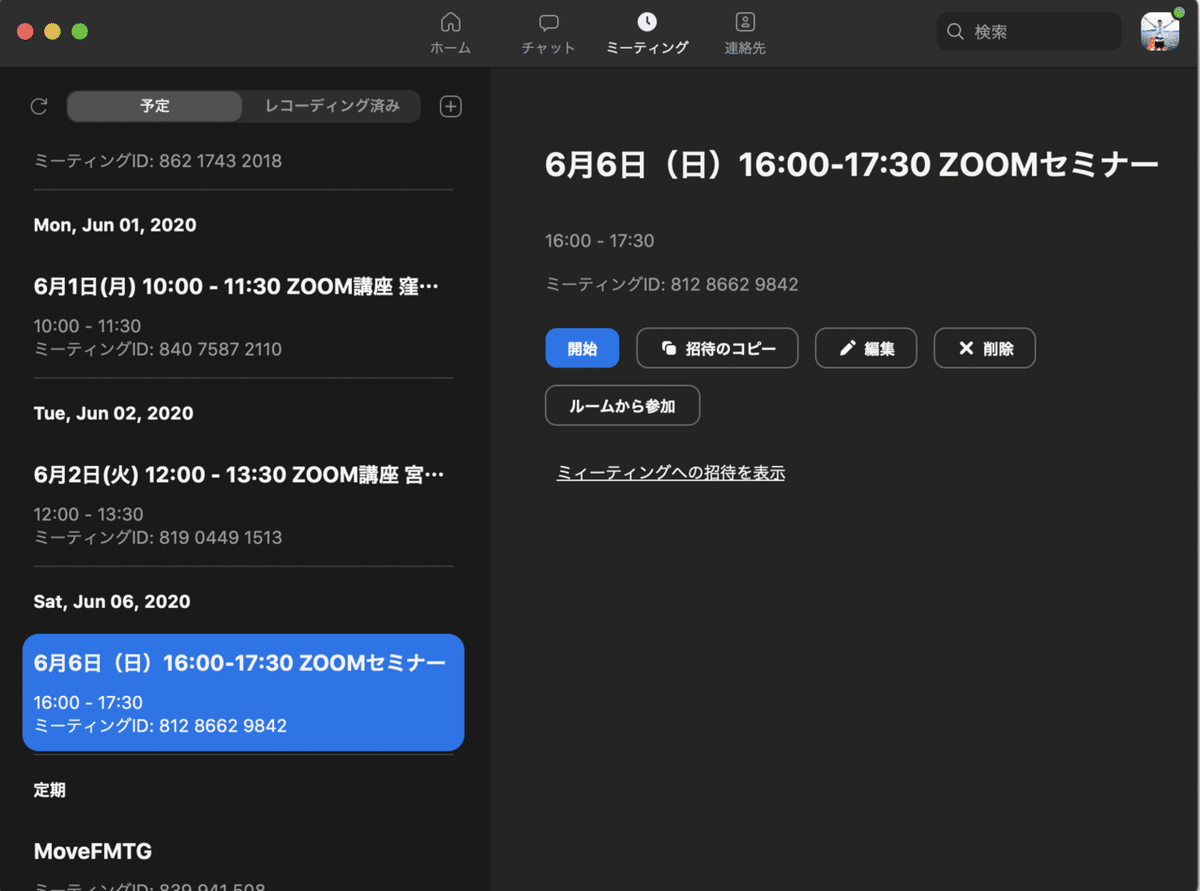Open your profile avatar in the top right
This screenshot has width=1200, height=891.
pyautogui.click(x=1160, y=31)
